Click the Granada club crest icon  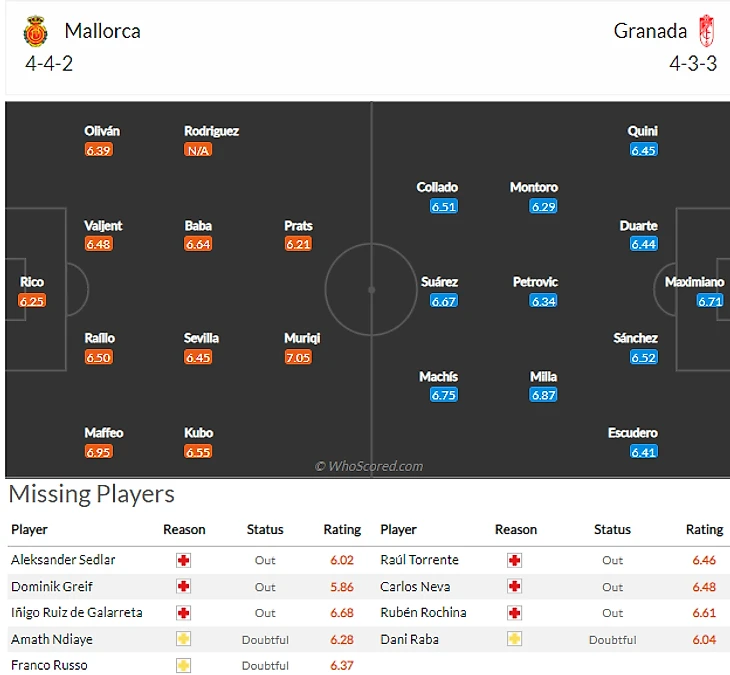point(706,31)
